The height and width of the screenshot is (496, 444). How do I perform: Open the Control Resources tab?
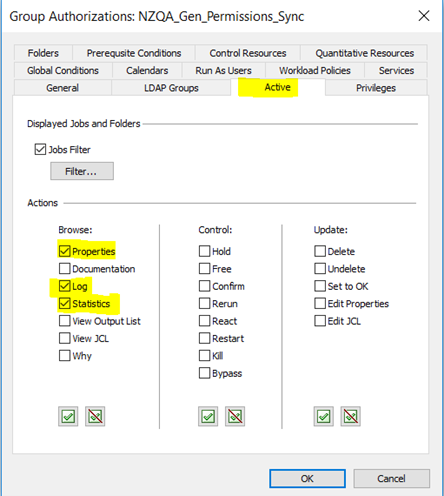(x=248, y=53)
